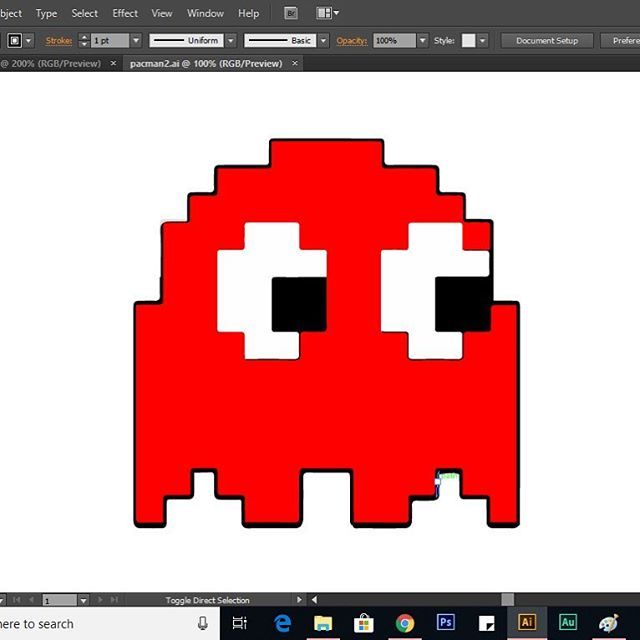This screenshot has width=640, height=640.
Task: Open the Type menu
Action: (46, 13)
